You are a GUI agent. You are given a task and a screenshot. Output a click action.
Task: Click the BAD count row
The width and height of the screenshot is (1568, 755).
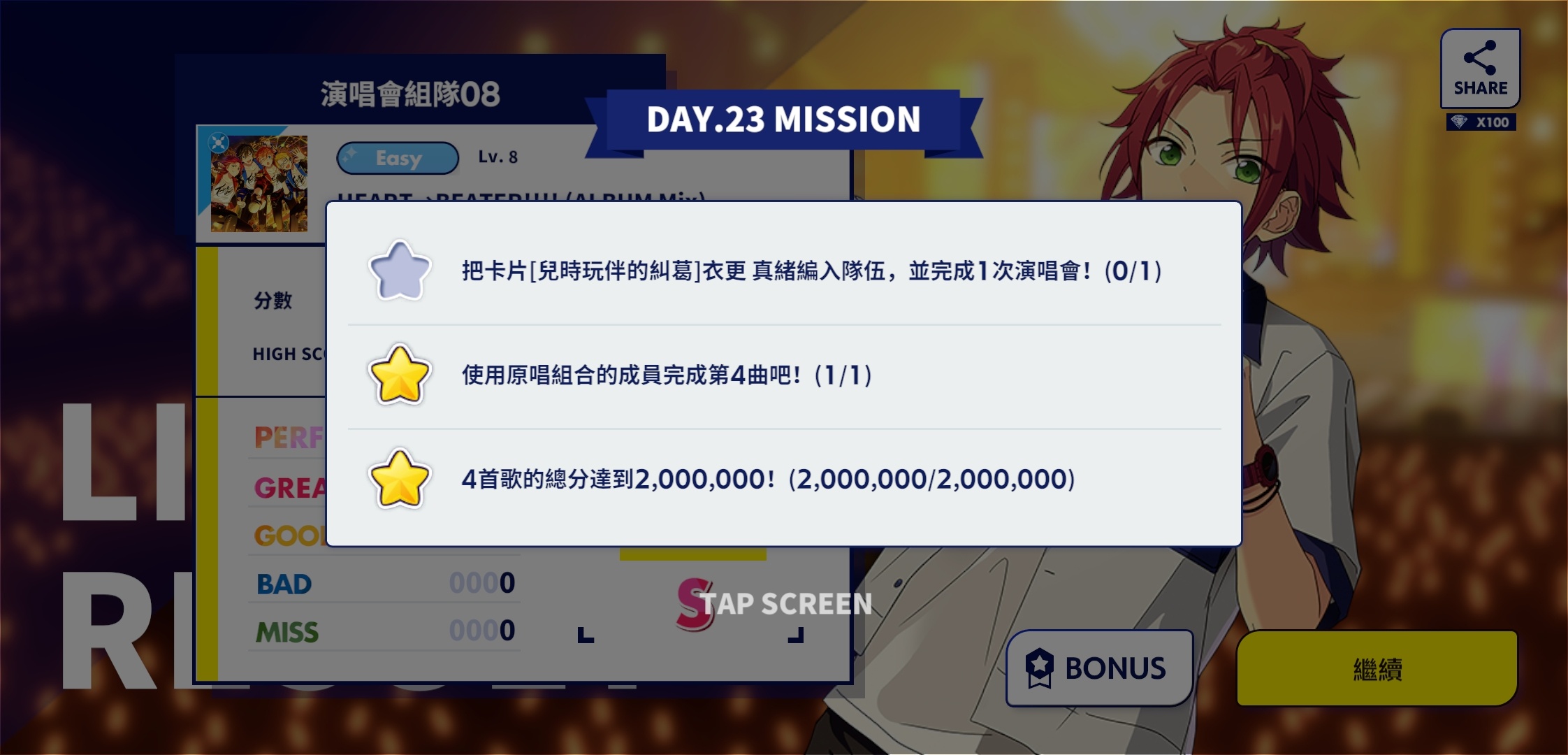point(384,583)
